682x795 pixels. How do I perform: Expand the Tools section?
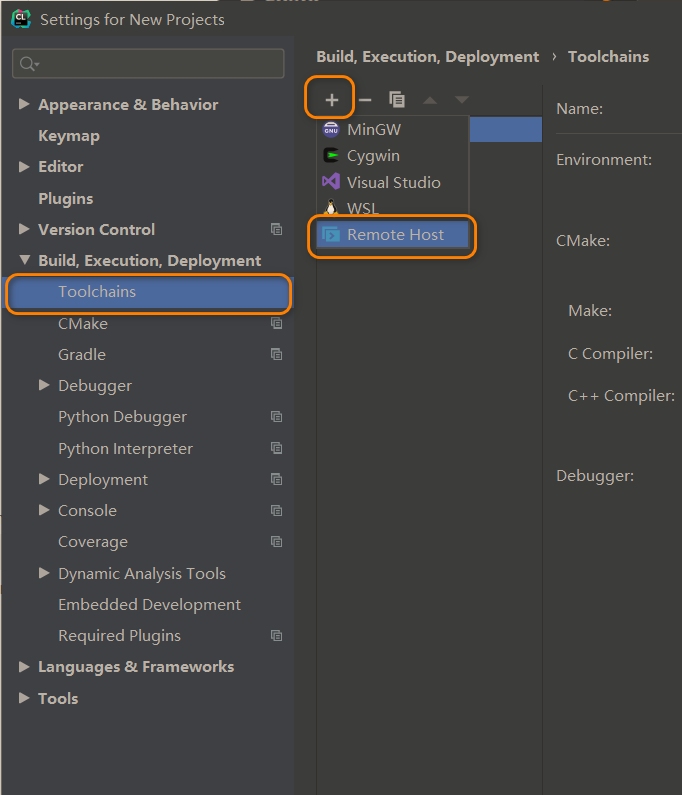tap(24, 698)
